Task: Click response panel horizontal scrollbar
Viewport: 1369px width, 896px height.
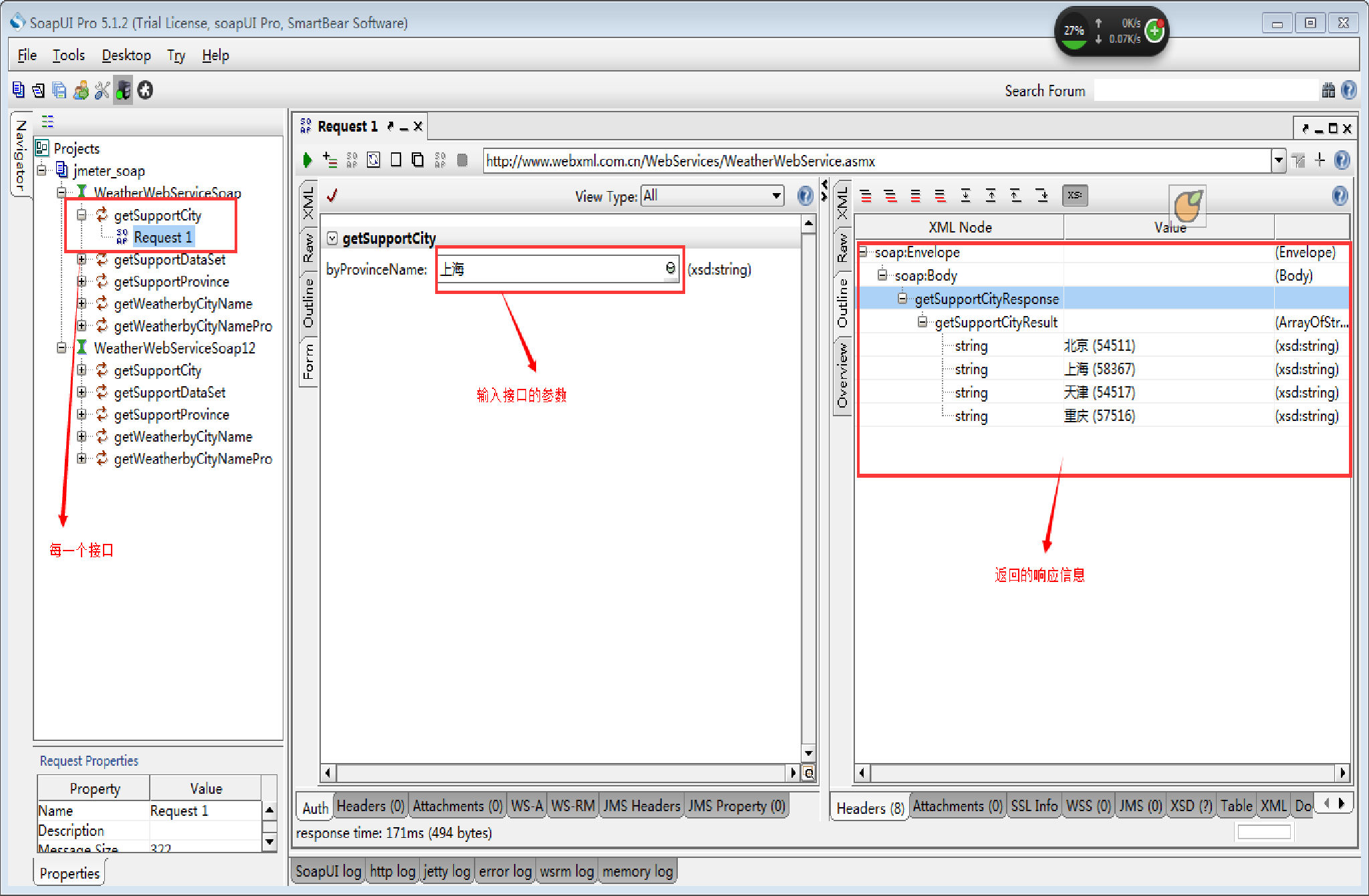Action: pyautogui.click(x=1102, y=773)
